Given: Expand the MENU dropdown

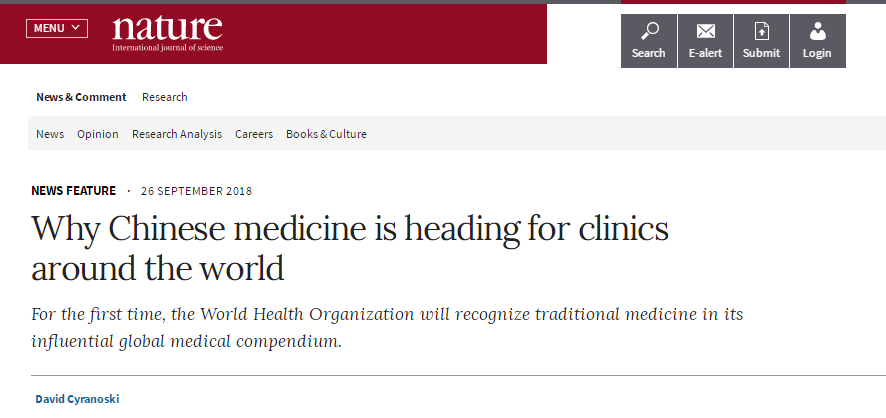Looking at the screenshot, I should [57, 28].
